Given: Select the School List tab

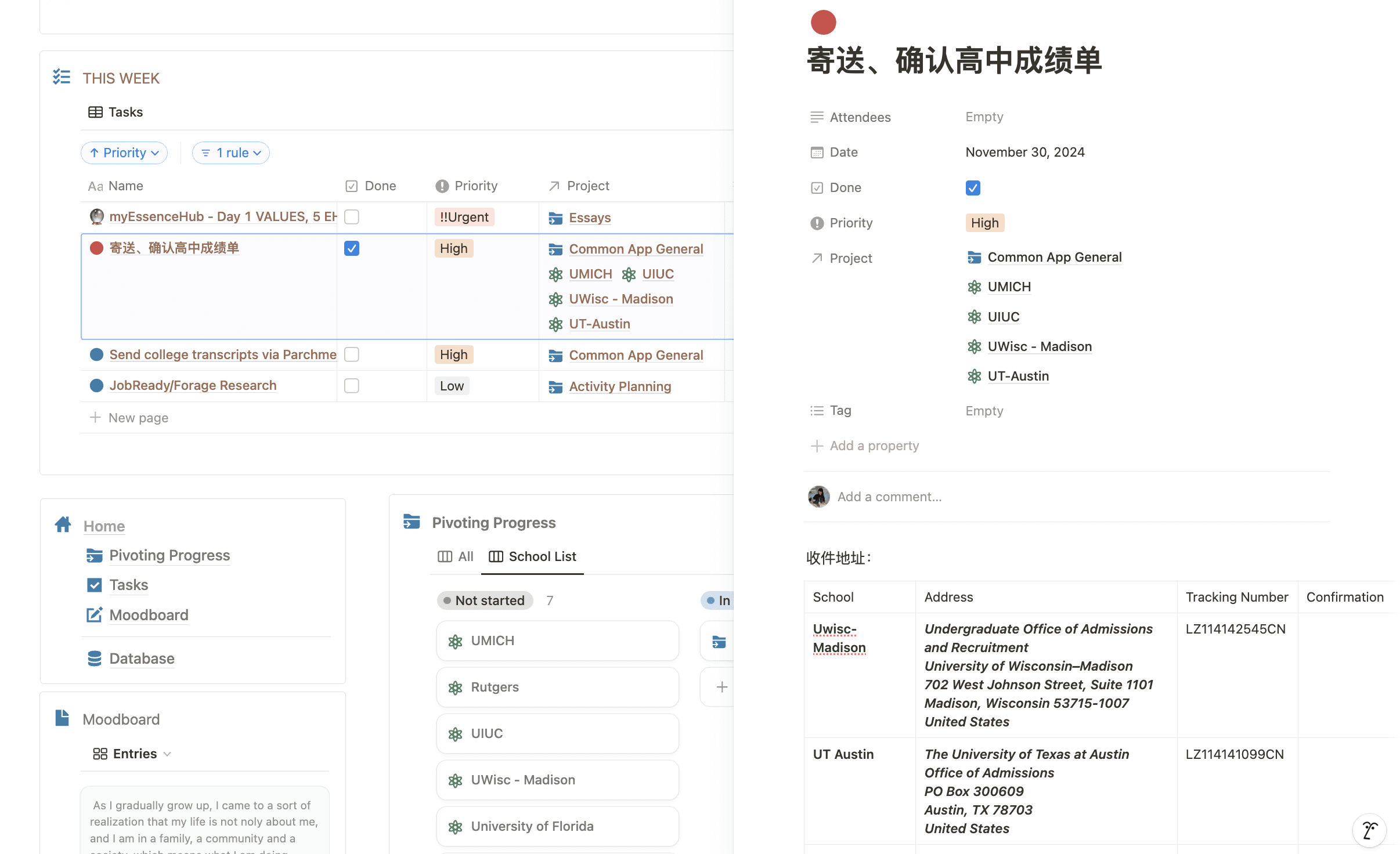Looking at the screenshot, I should click(533, 556).
